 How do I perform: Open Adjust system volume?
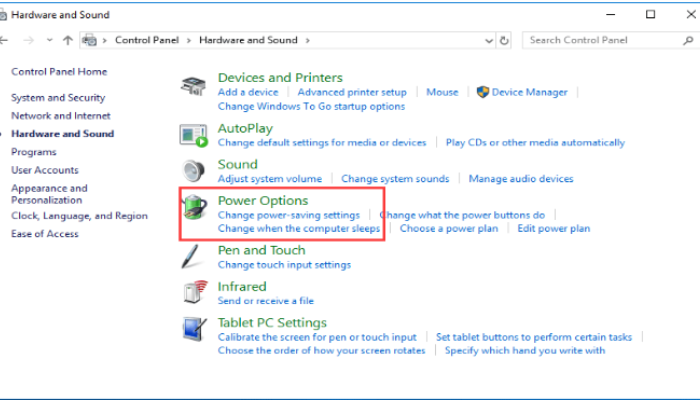270,179
